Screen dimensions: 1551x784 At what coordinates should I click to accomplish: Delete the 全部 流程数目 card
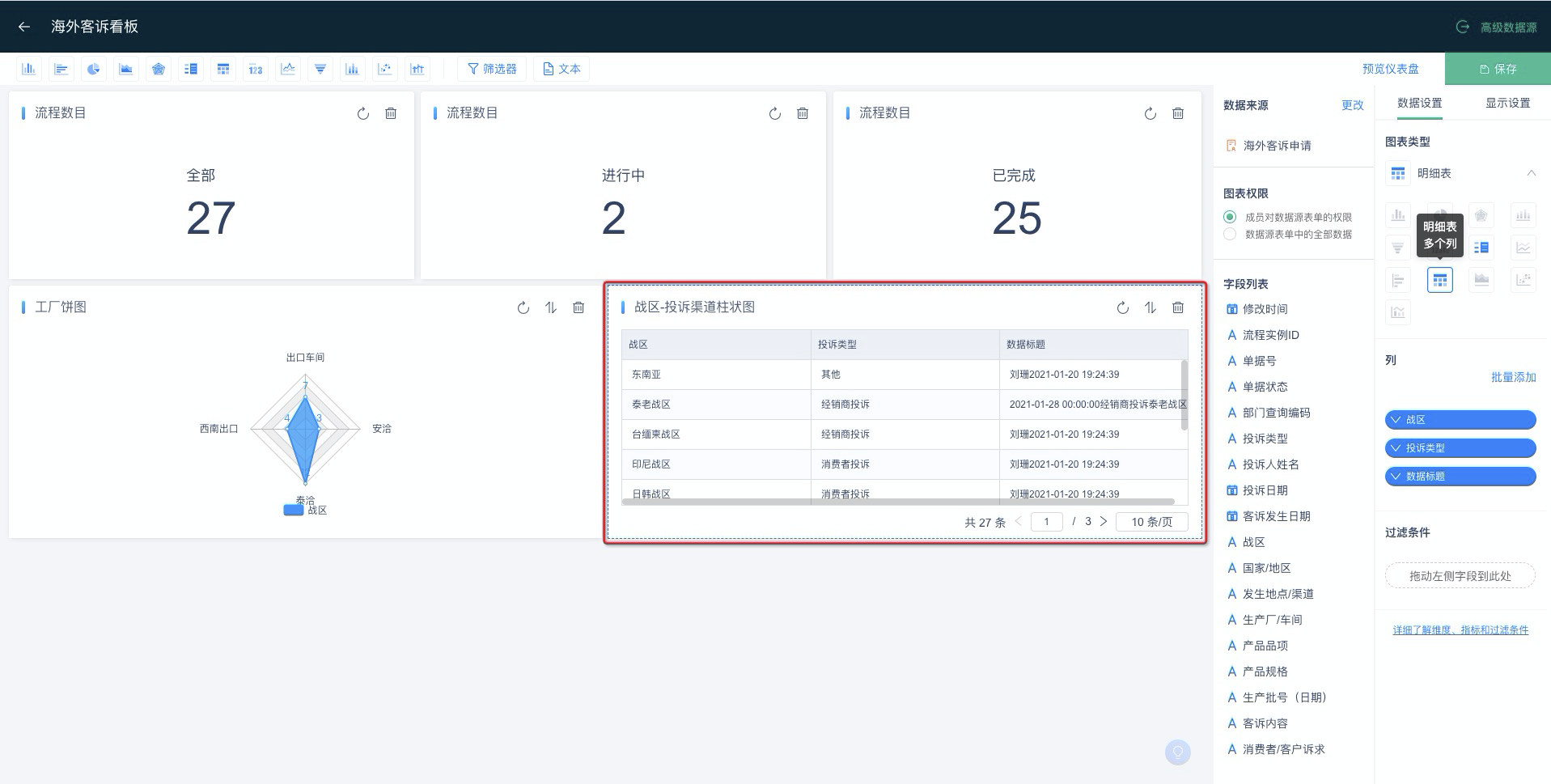pyautogui.click(x=391, y=113)
